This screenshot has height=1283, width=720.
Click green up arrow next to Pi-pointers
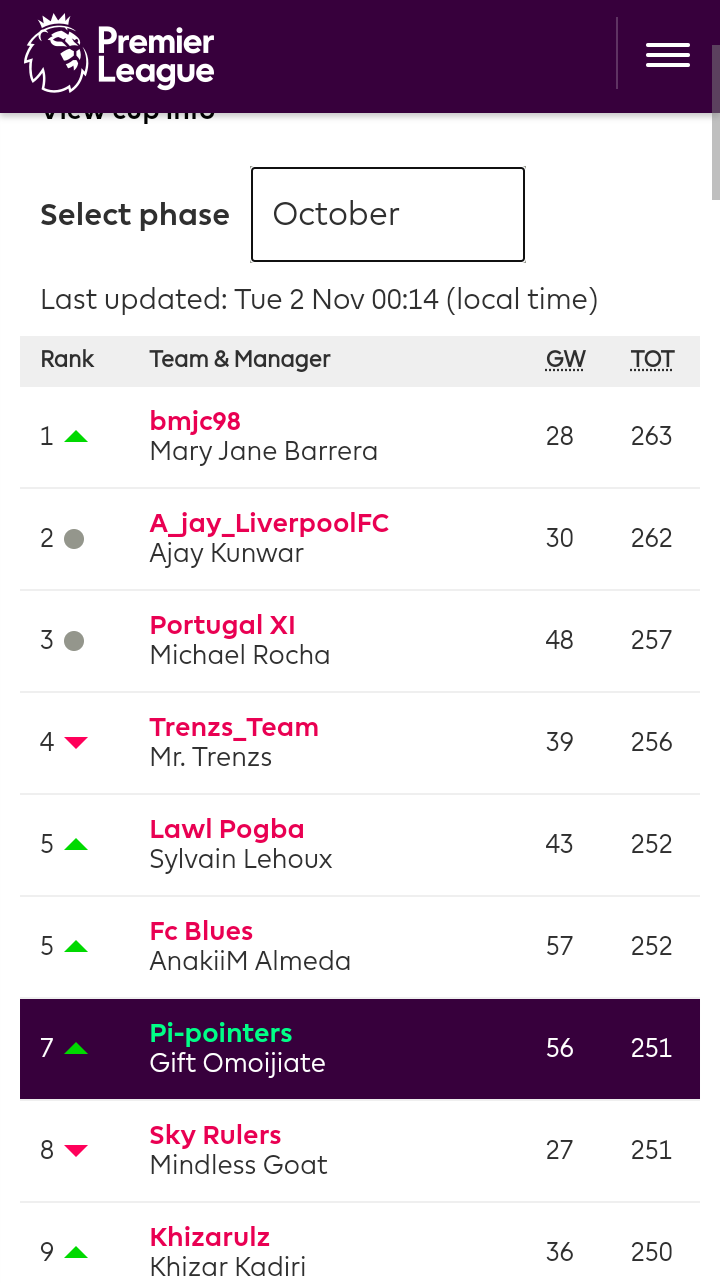pyautogui.click(x=76, y=1048)
